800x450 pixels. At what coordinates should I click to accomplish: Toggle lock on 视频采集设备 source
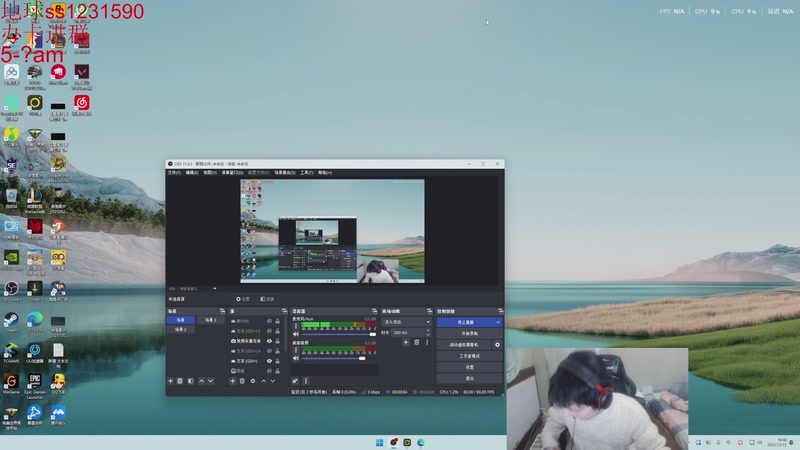pos(278,341)
